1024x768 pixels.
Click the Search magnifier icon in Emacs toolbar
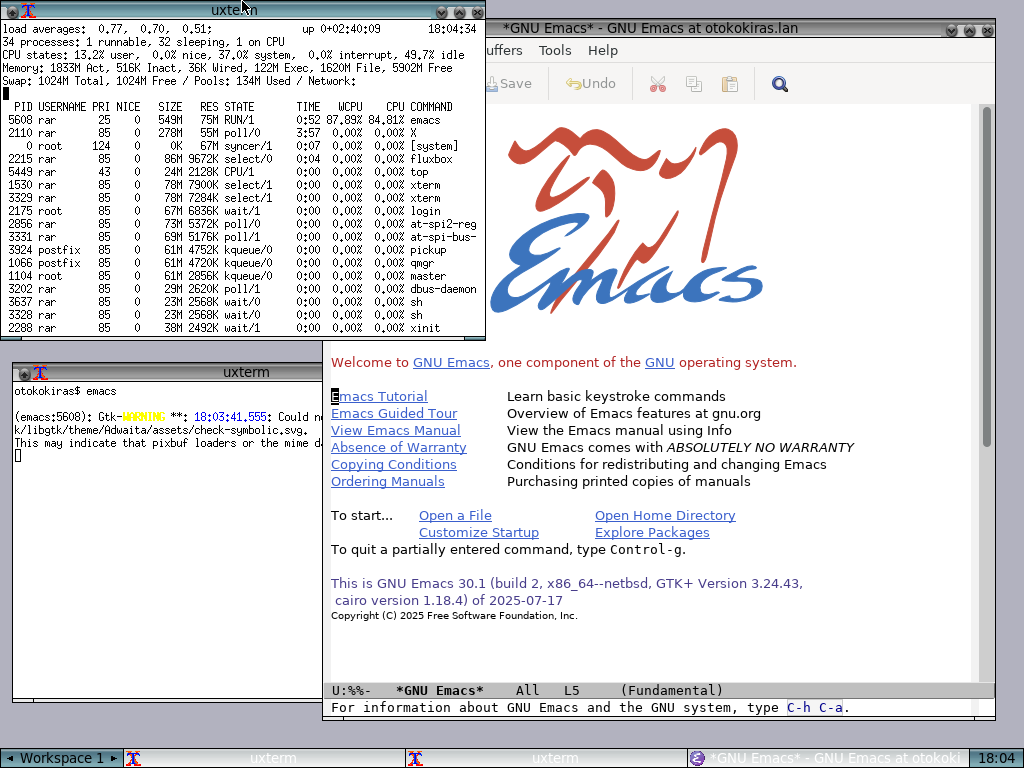click(x=780, y=84)
